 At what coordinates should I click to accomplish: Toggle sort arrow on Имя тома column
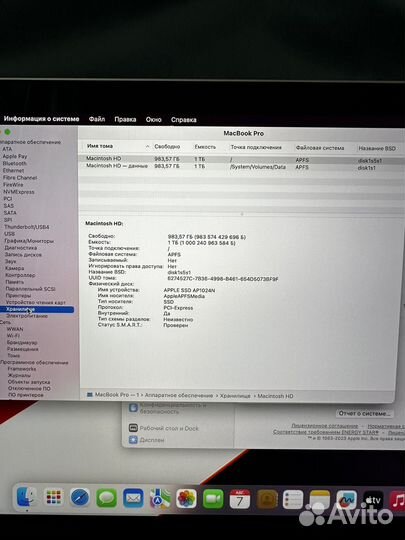147,147
